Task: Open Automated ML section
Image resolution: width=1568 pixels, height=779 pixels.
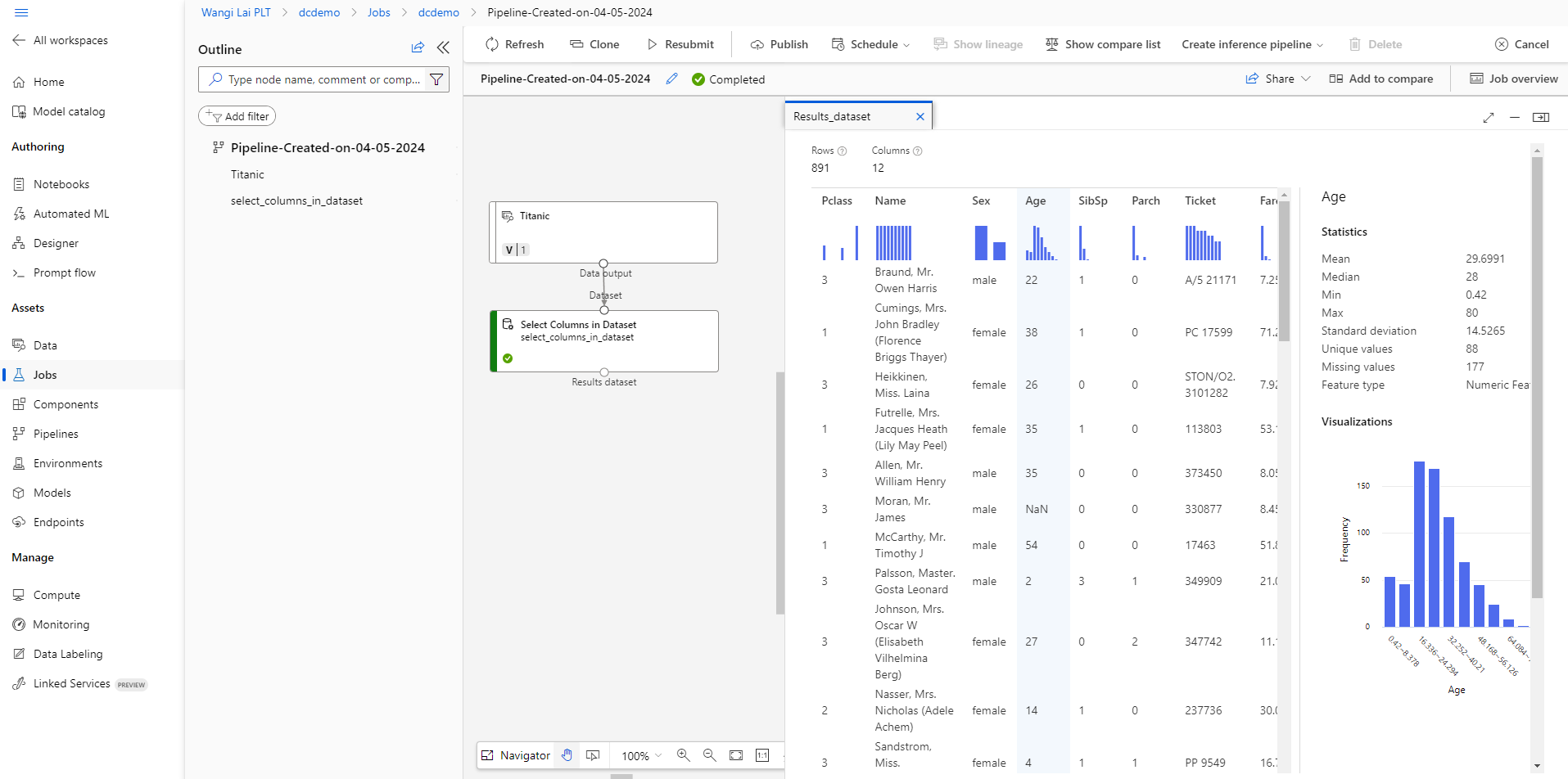Action: coord(61,214)
